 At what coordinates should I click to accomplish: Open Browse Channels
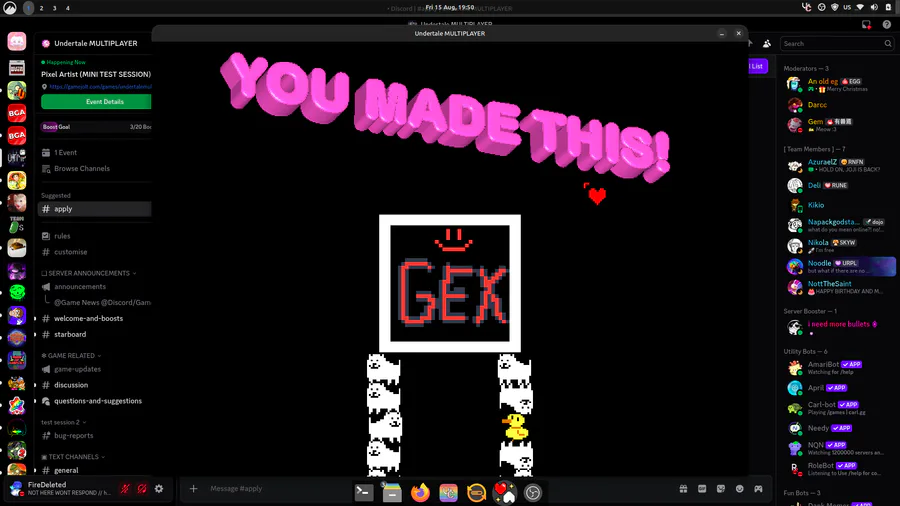pos(82,169)
